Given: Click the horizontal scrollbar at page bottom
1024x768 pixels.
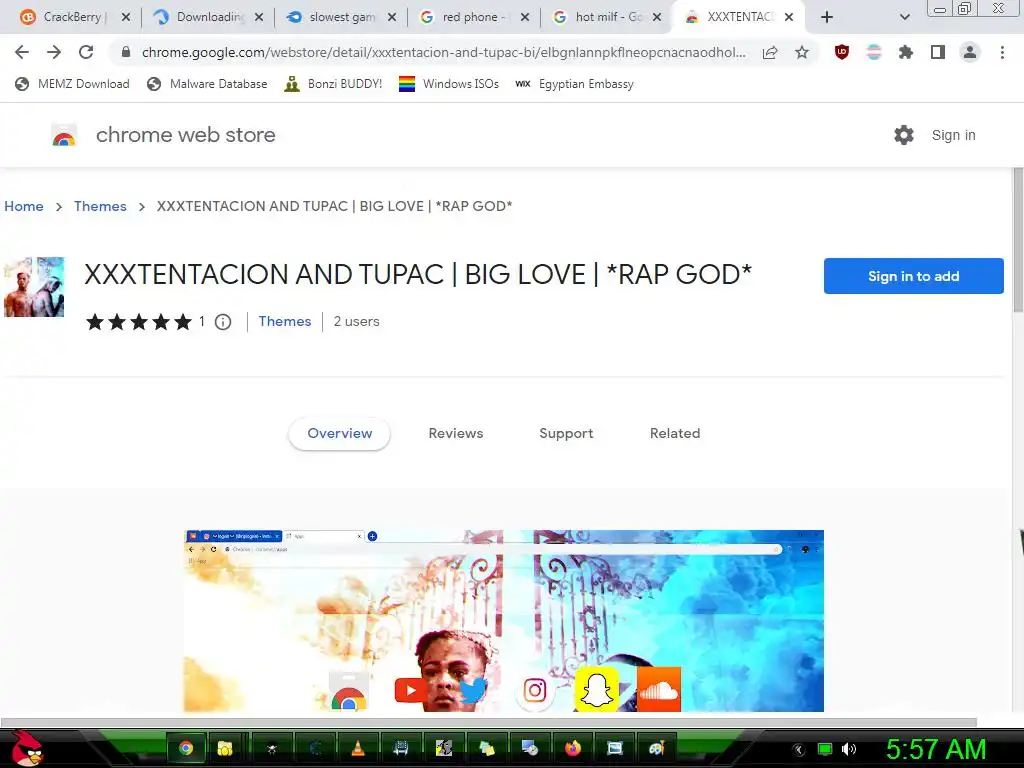Looking at the screenshot, I should pos(488,722).
